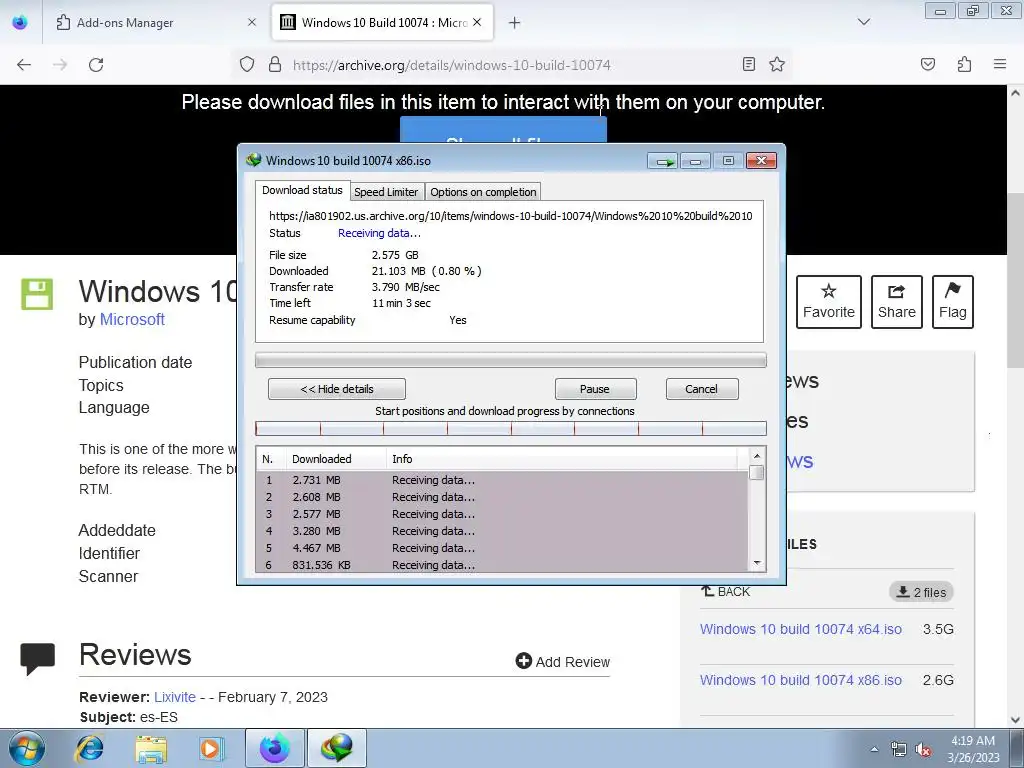Open the Save to Pocket icon
Viewport: 1024px width, 768px height.
928,64
